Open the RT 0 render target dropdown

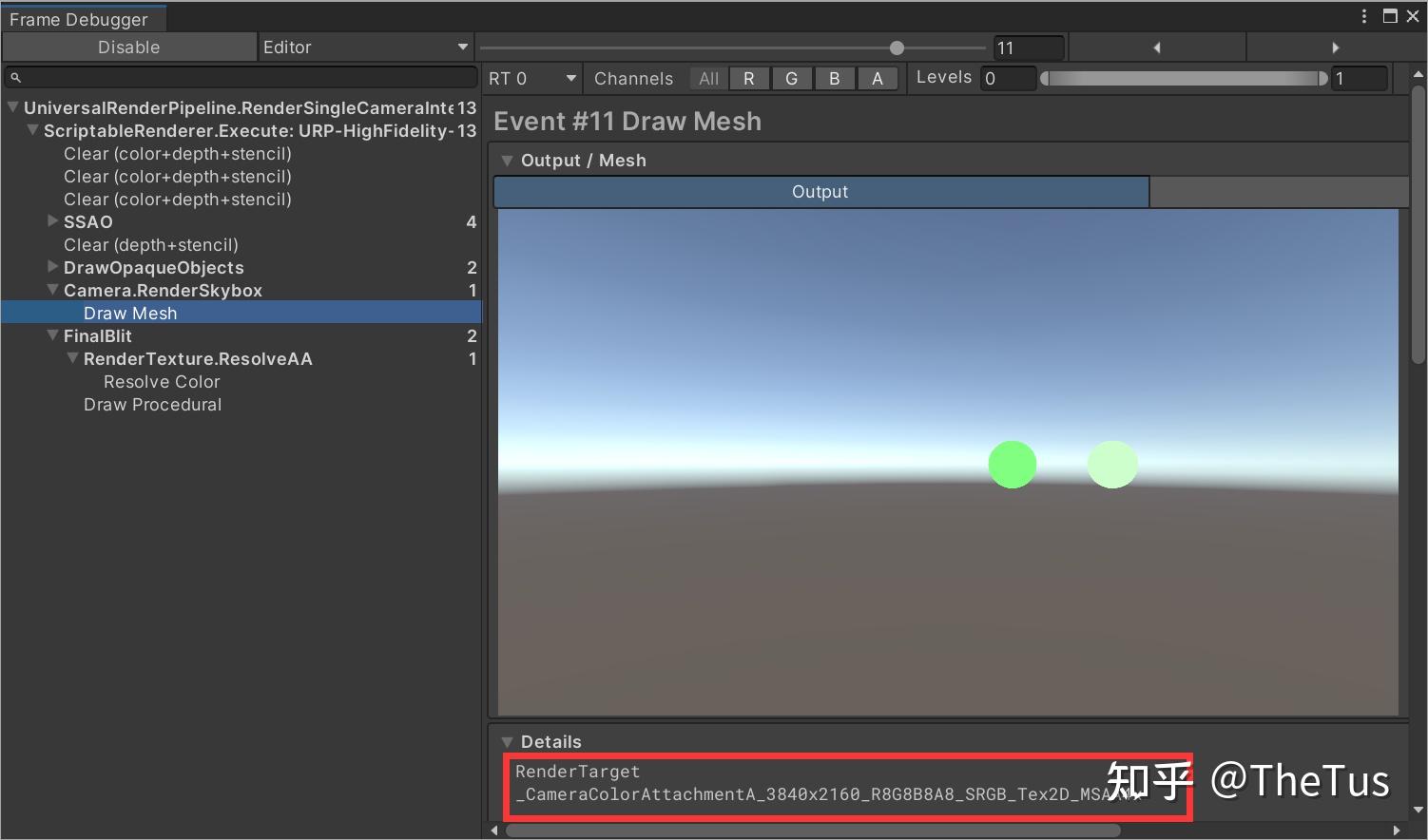point(531,78)
